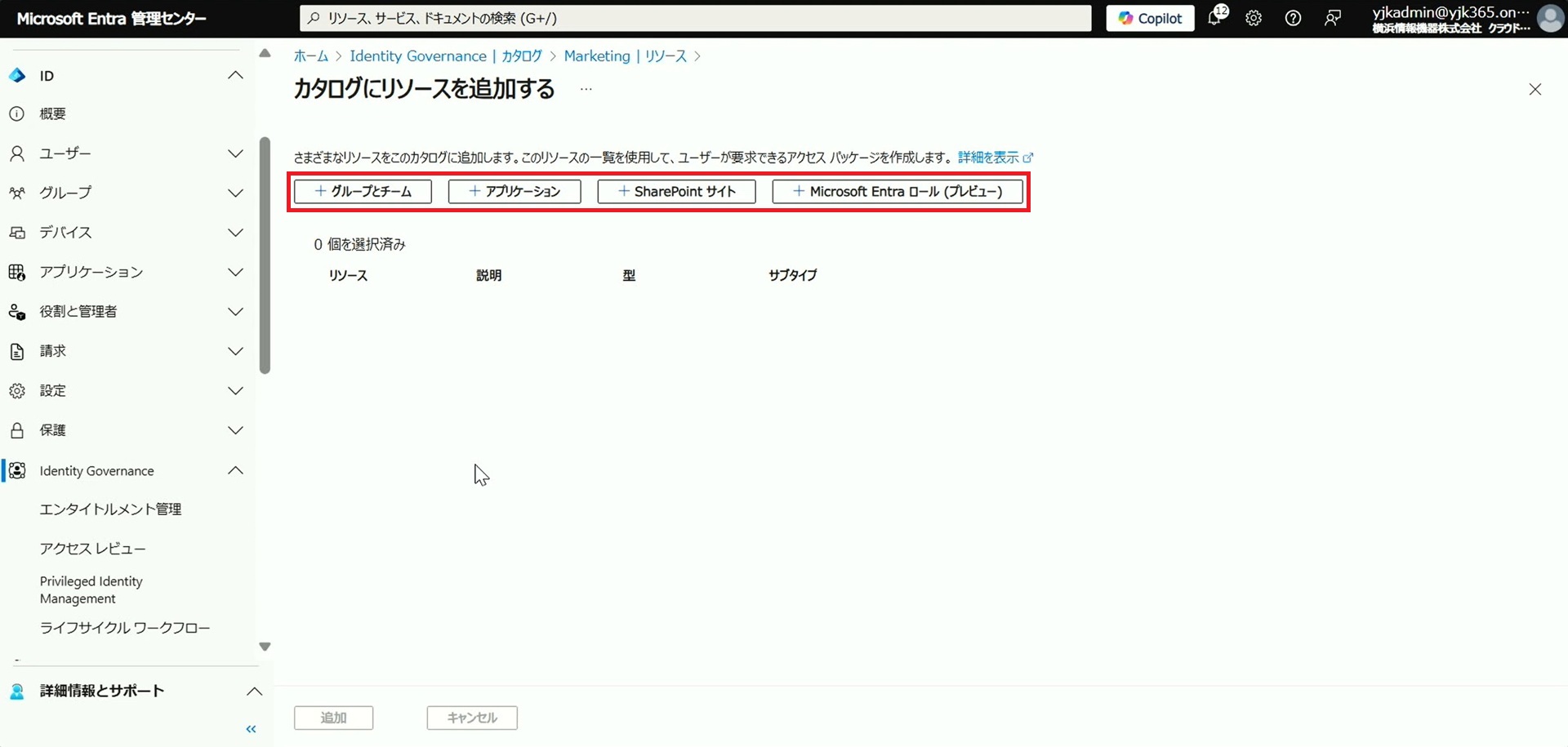Open the feedback person icon
The width and height of the screenshot is (1568, 747).
pos(1332,18)
